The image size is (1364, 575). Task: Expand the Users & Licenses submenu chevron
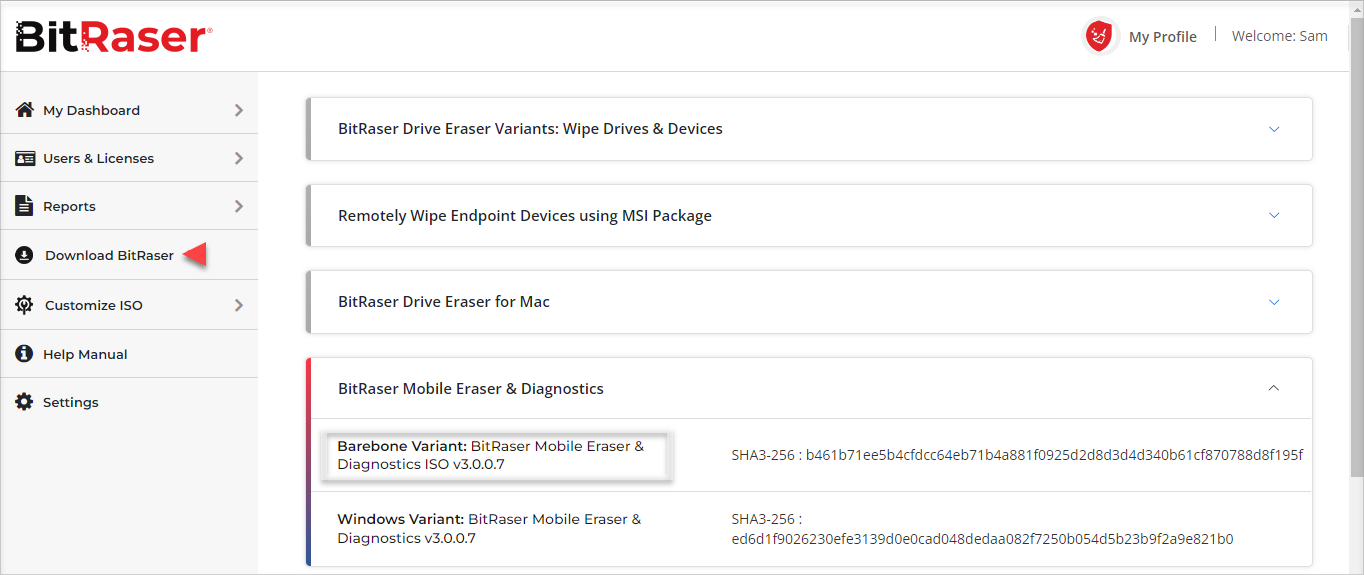[239, 158]
